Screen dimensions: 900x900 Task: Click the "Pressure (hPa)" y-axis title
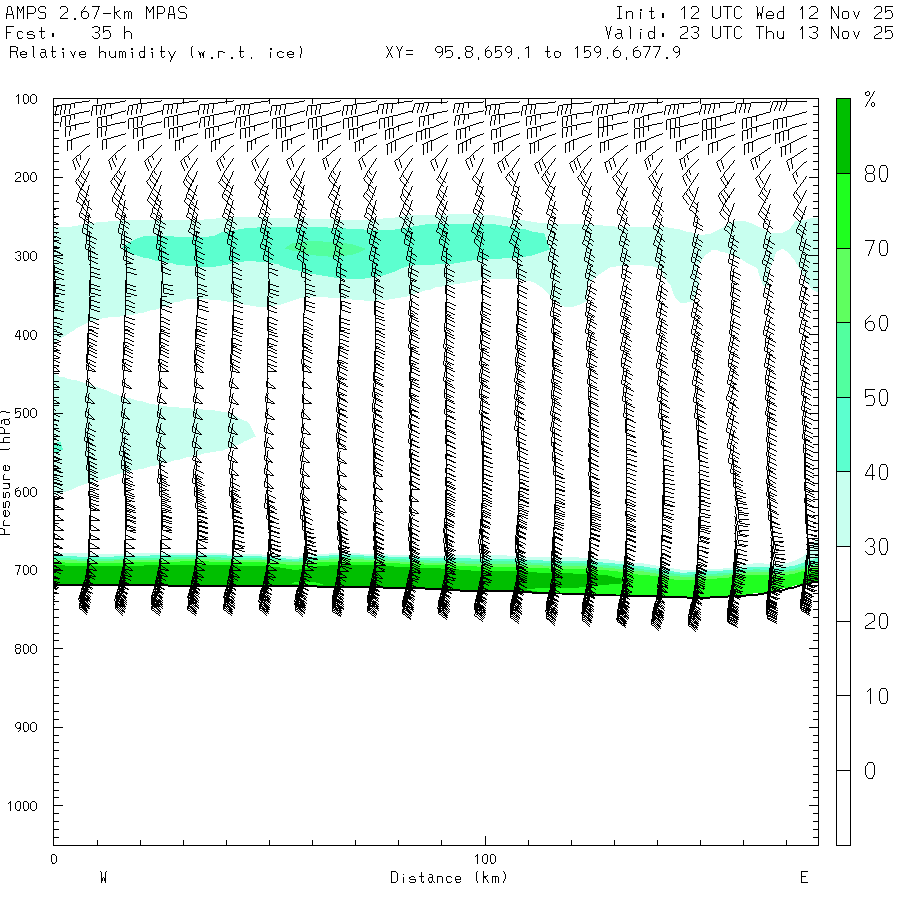[6, 470]
